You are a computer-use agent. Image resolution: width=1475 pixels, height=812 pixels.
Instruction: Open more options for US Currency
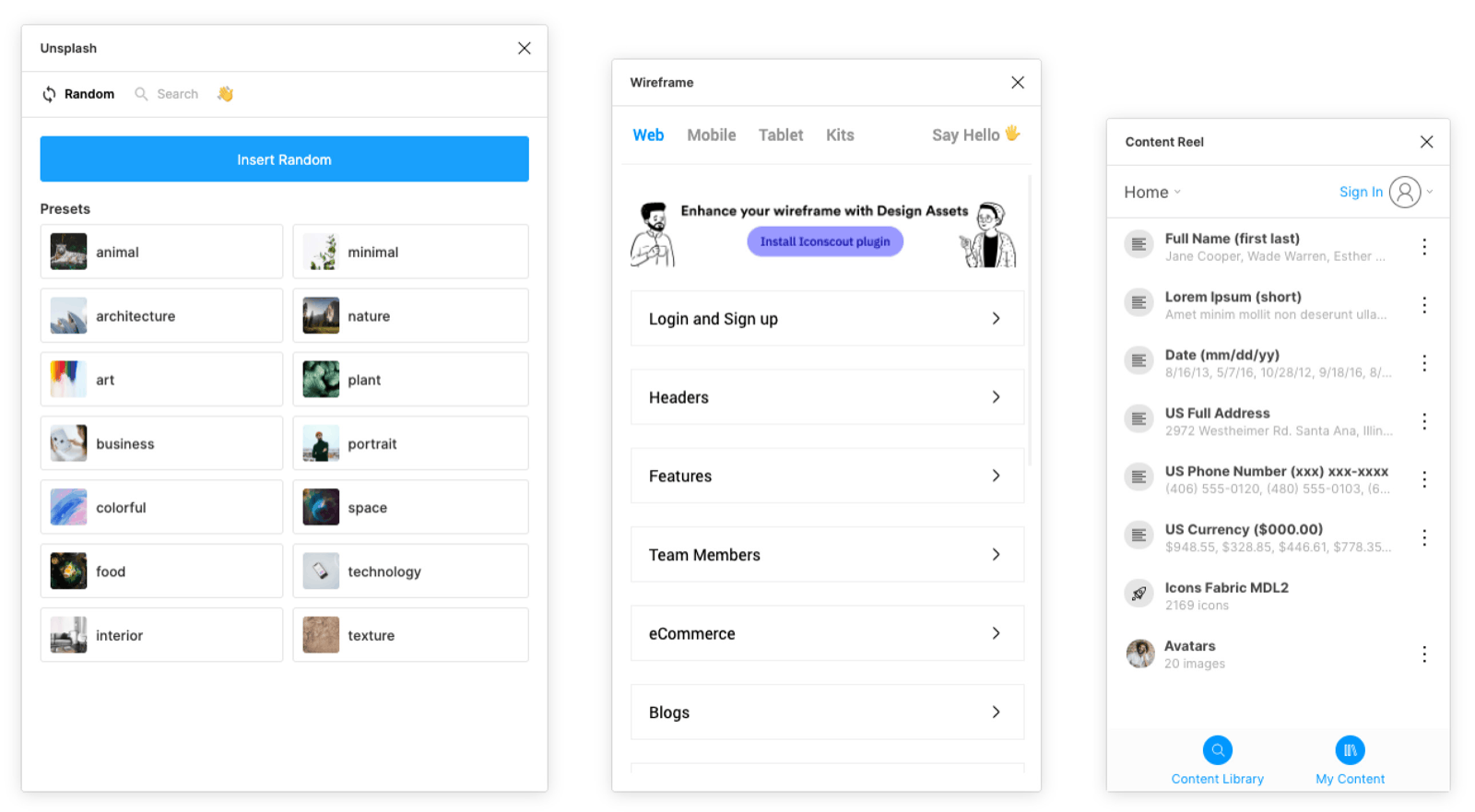pyautogui.click(x=1424, y=537)
